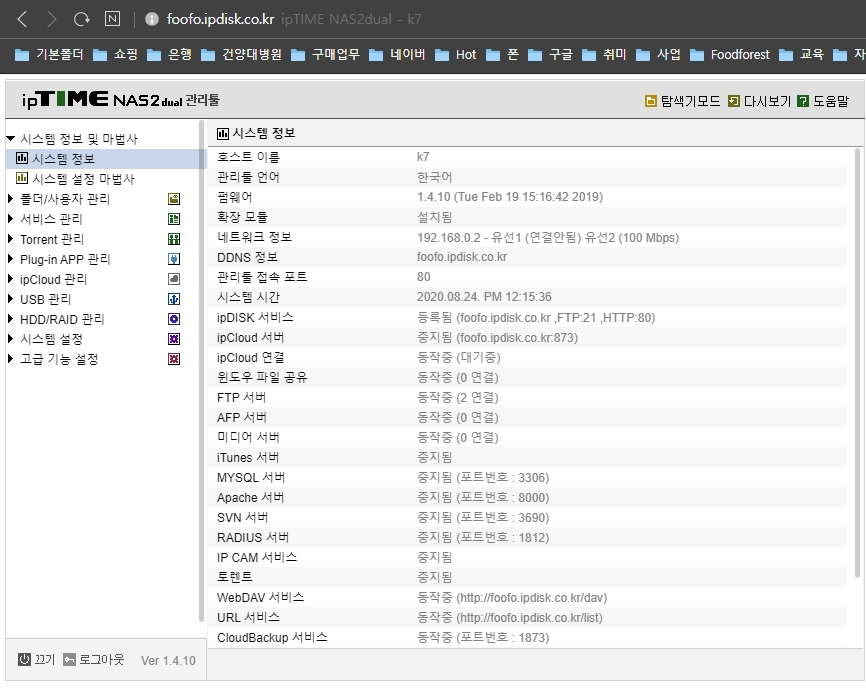Click the 도움말 link text
This screenshot has height=691, width=866.
[831, 101]
